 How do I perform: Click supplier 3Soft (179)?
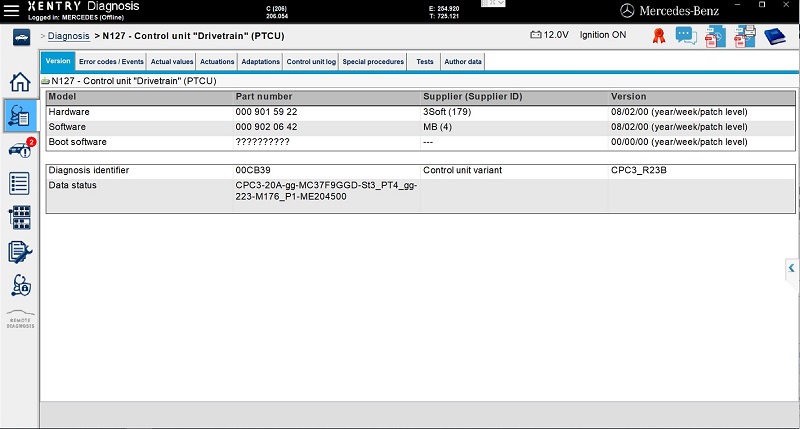tap(447, 112)
